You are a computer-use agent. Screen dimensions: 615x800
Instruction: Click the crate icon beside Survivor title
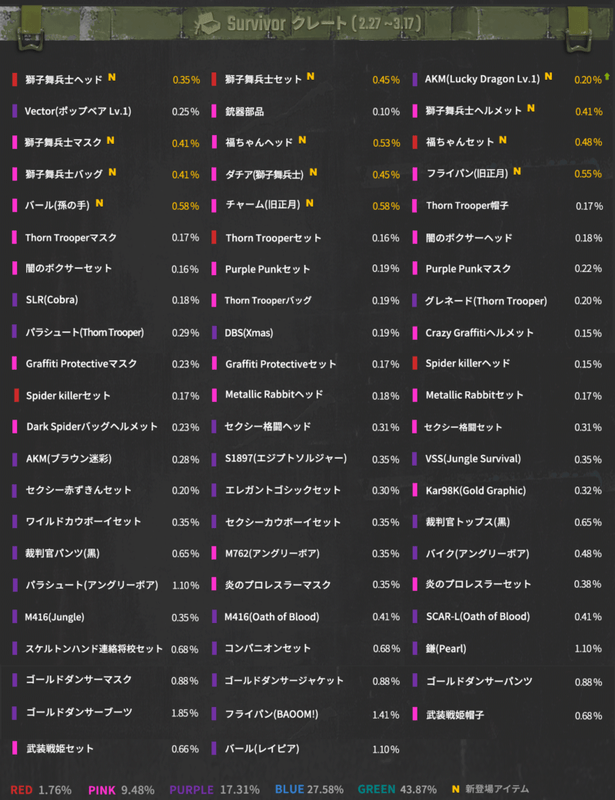pos(208,22)
